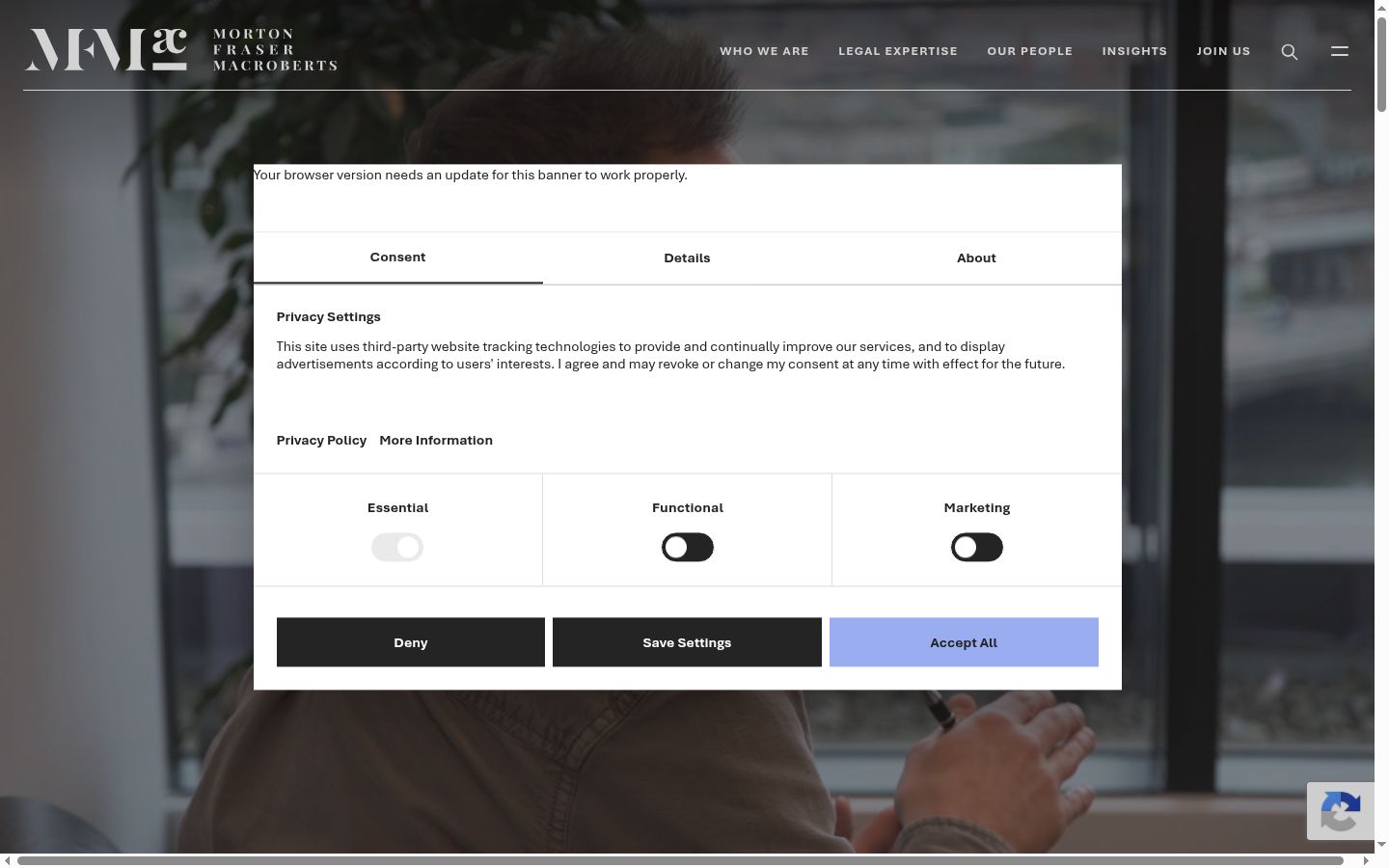This screenshot has height=868, width=1389.
Task: Toggle the Essential cookies switch
Action: 397,548
